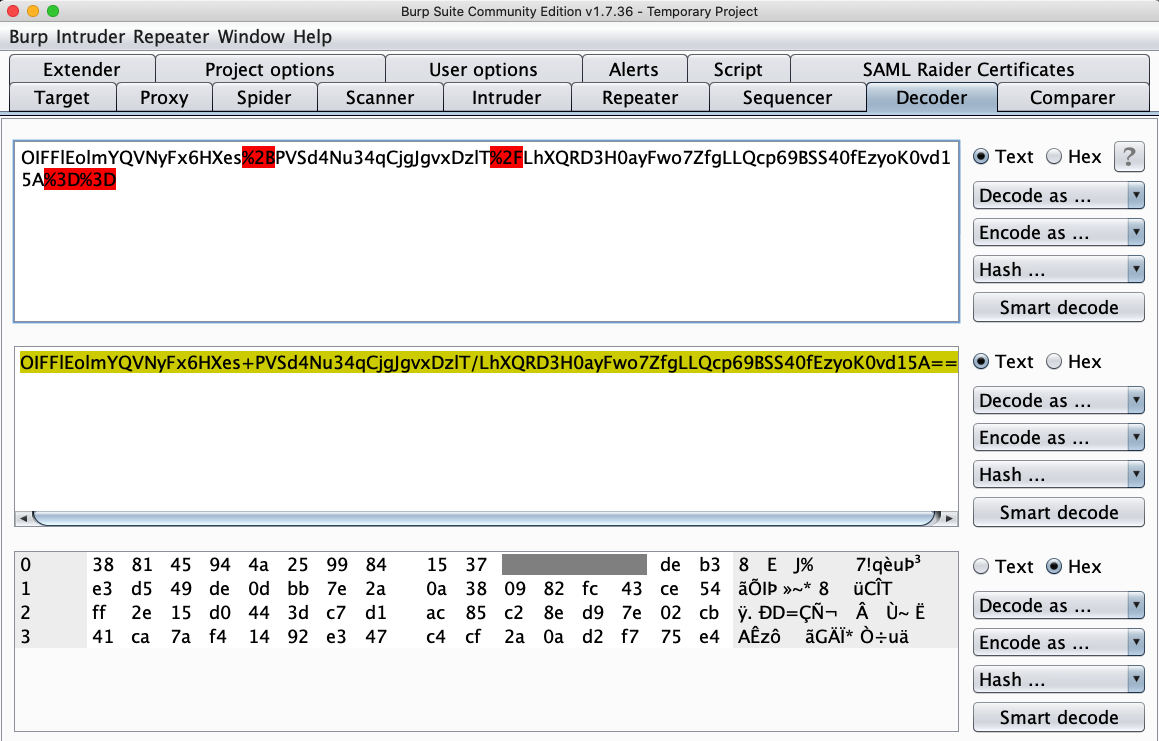1159x741 pixels.
Task: Switch to the Script tab
Action: [738, 70]
